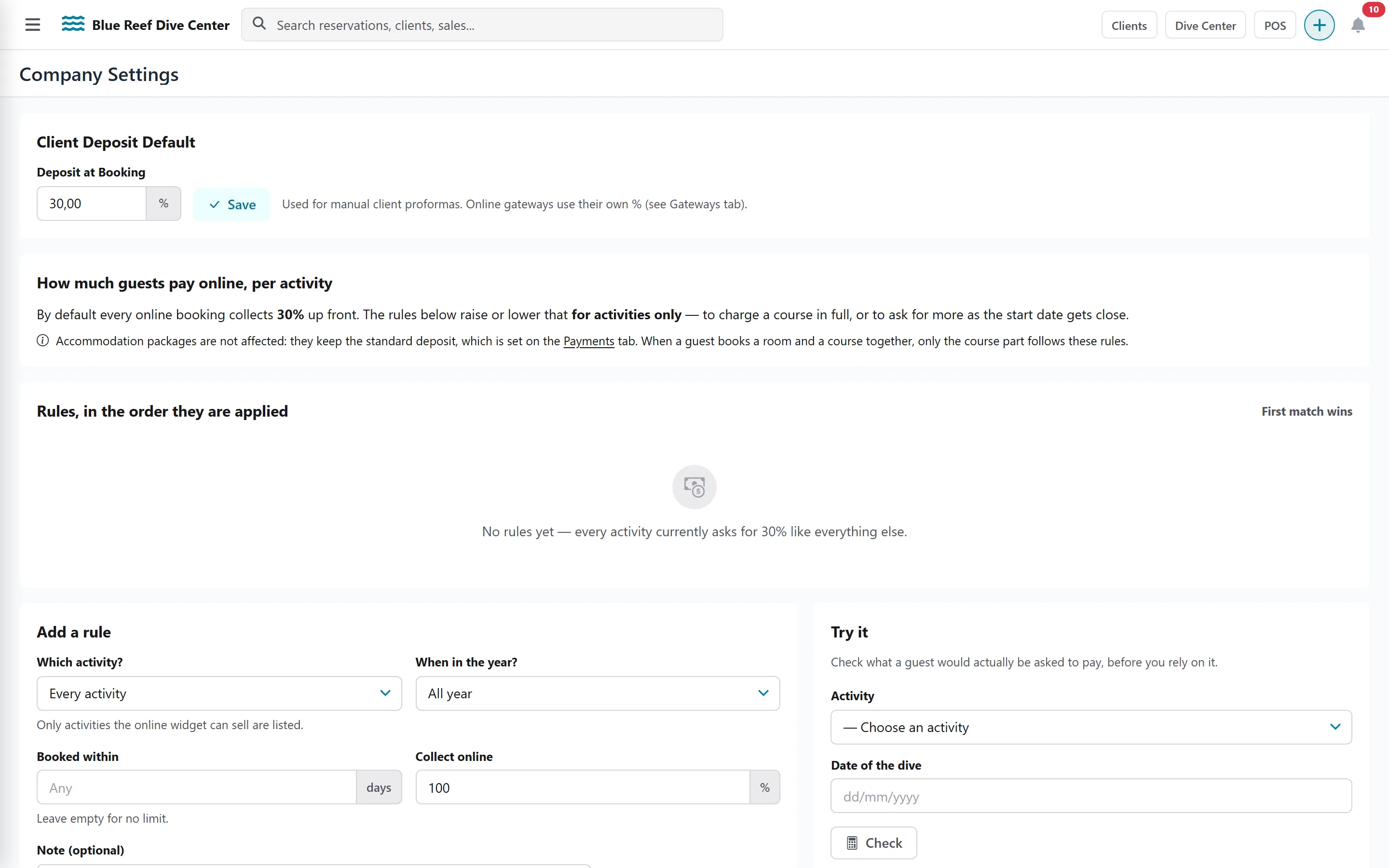The image size is (1389, 868).
Task: Click the Blue Reef waves logo
Action: [x=73, y=24]
